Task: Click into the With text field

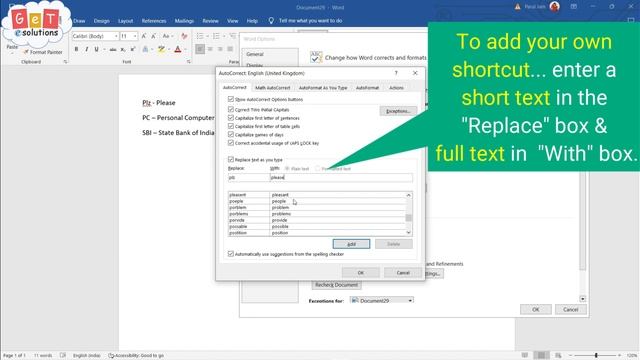Action: click(341, 178)
